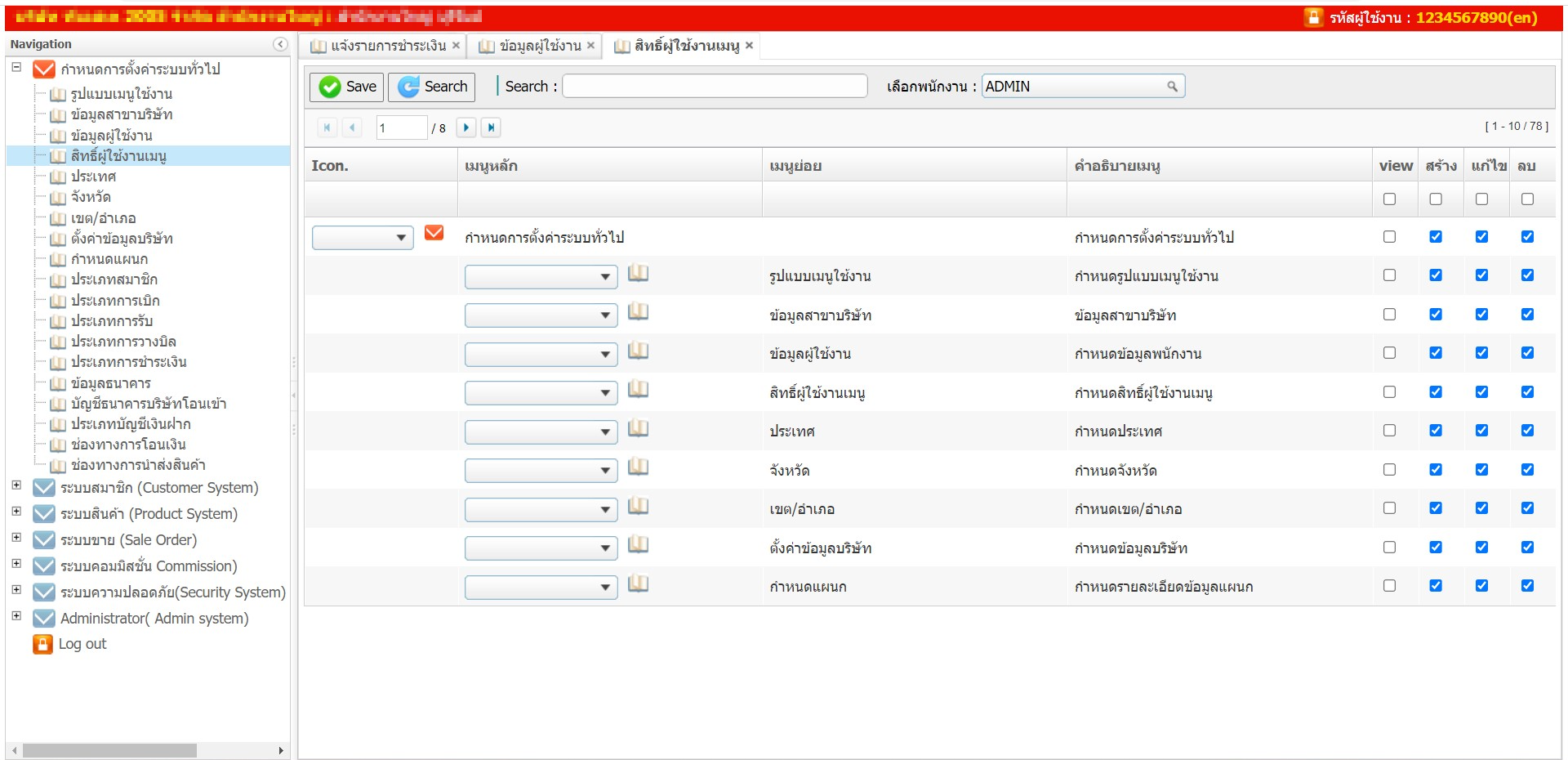This screenshot has width=1568, height=760.
Task: Collapse the Navigation panel with arrow icon
Action: [280, 44]
